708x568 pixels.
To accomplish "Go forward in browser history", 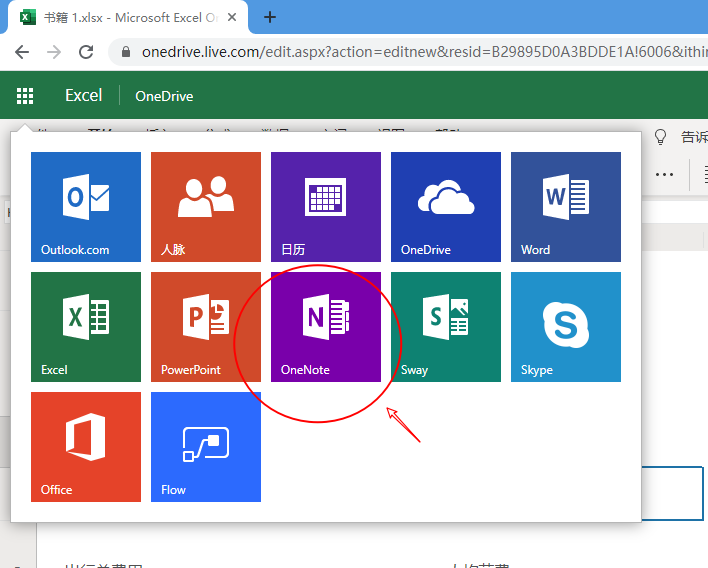I will pos(54,52).
